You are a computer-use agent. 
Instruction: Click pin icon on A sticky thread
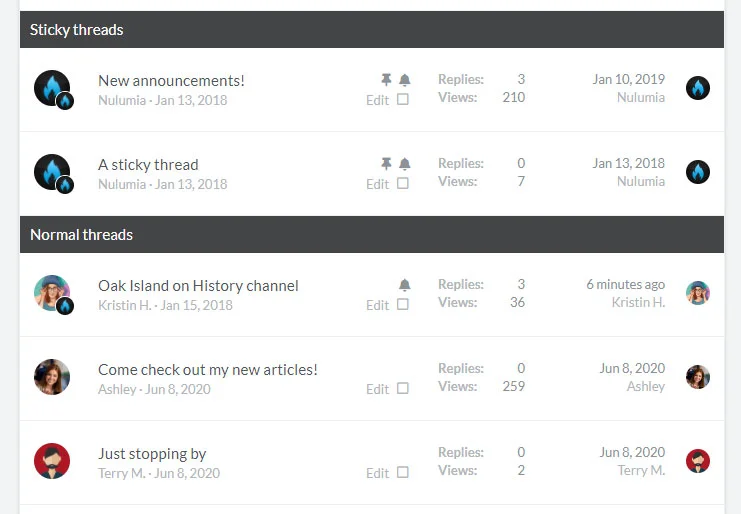(x=386, y=164)
